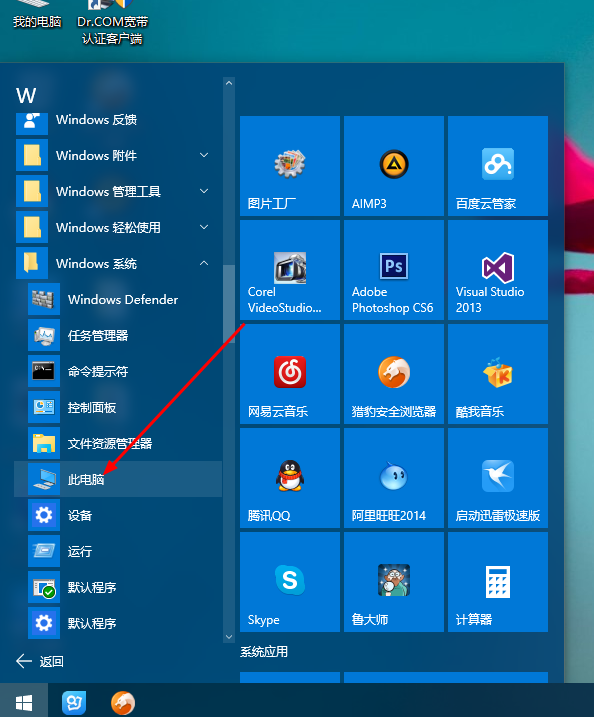The width and height of the screenshot is (594, 717).
Task: Launch 启动迅雷极速版 tile
Action: pos(498,478)
